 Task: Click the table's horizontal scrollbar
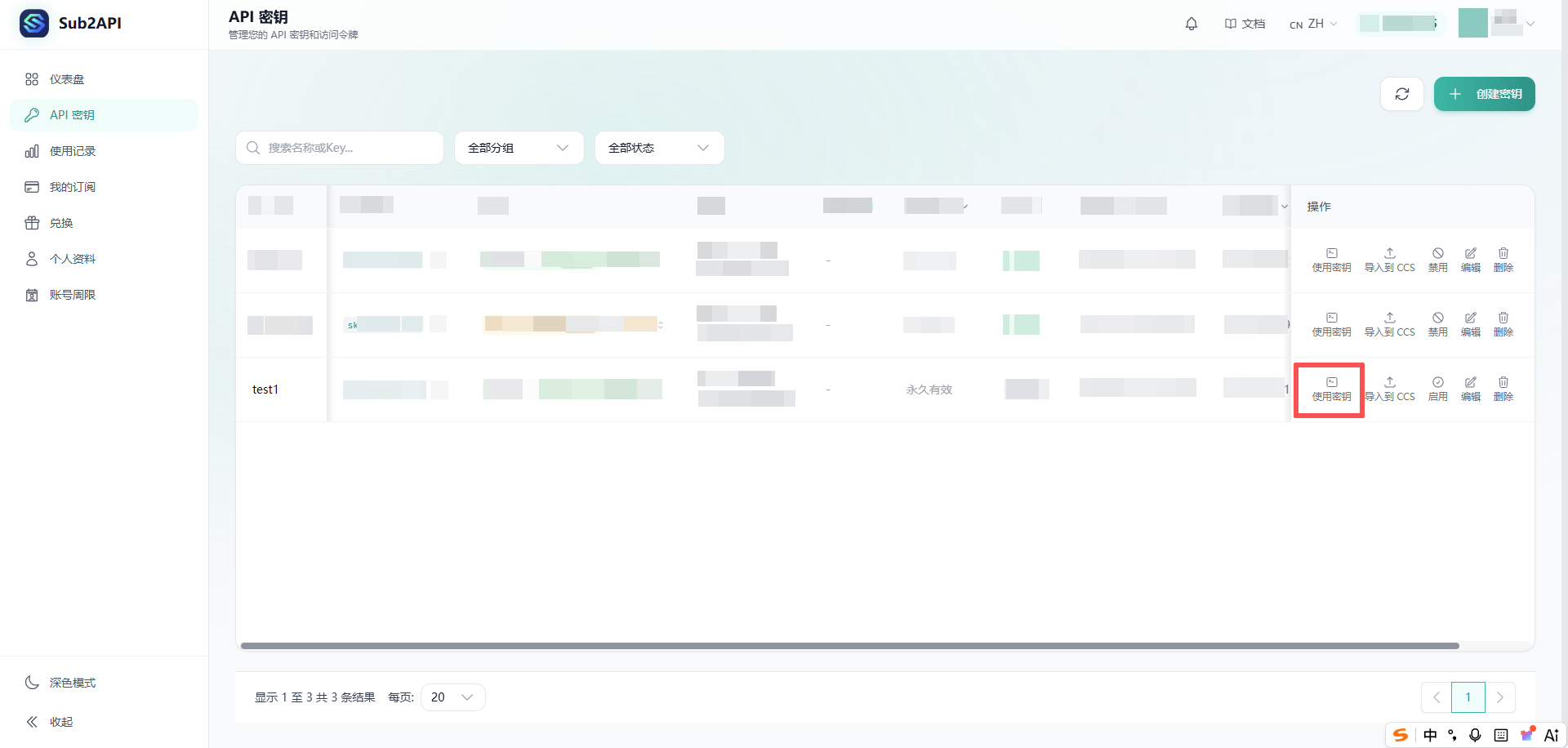click(x=850, y=646)
